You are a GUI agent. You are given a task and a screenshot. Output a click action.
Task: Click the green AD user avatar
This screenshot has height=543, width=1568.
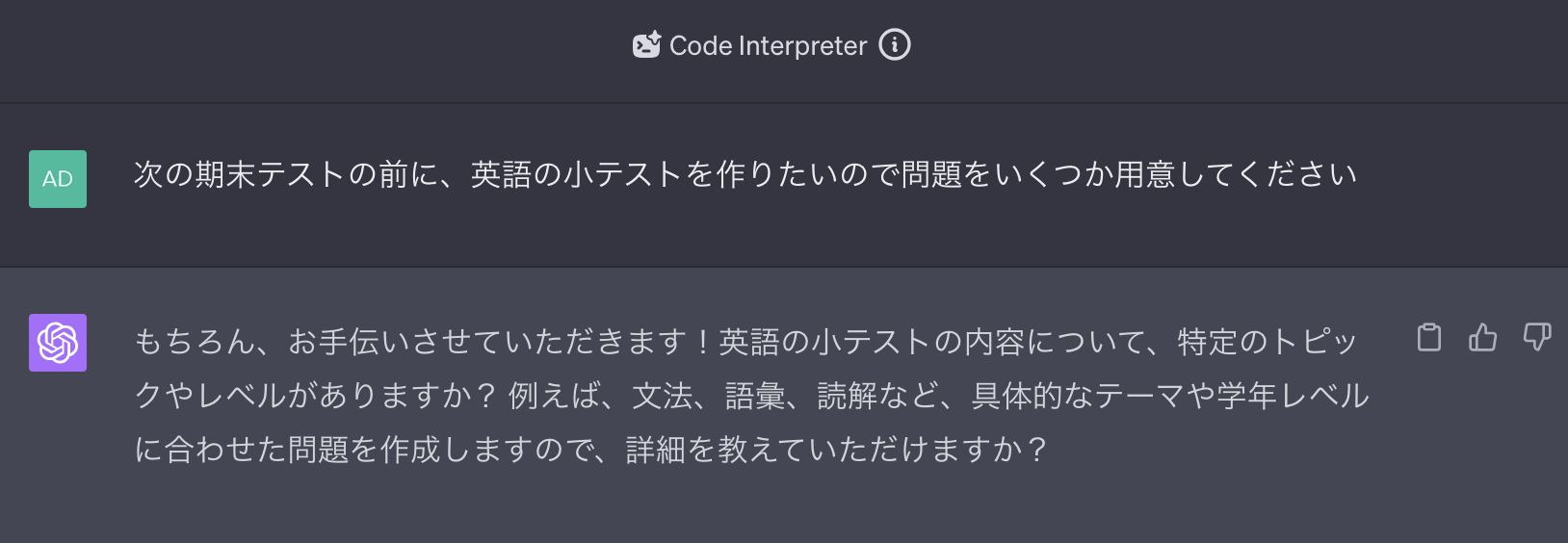58,179
